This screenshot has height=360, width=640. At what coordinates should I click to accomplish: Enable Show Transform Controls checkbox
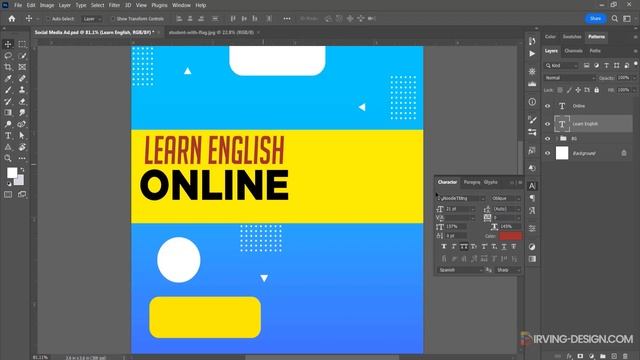click(x=113, y=19)
